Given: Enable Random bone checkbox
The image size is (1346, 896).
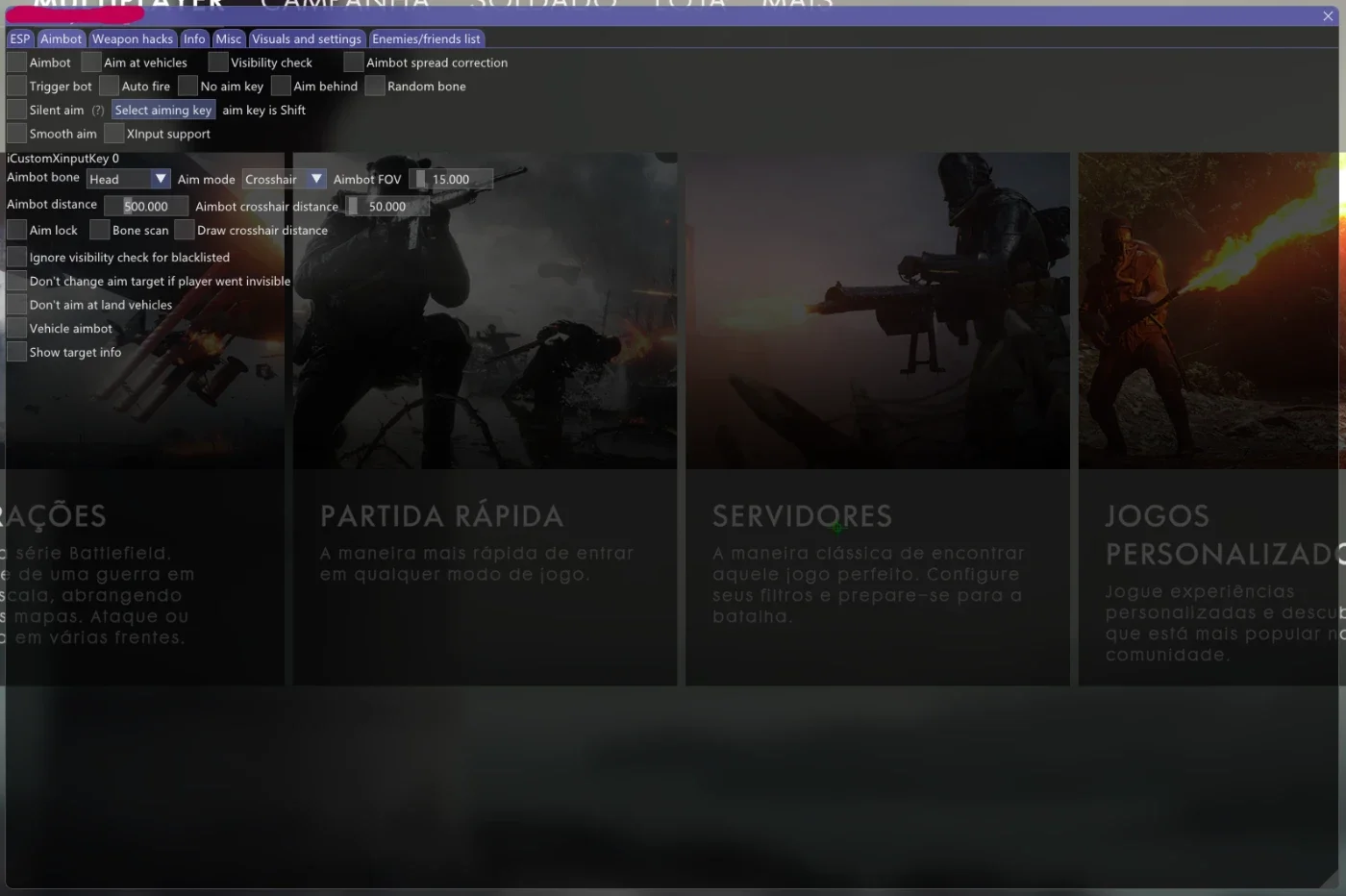Looking at the screenshot, I should point(375,87).
